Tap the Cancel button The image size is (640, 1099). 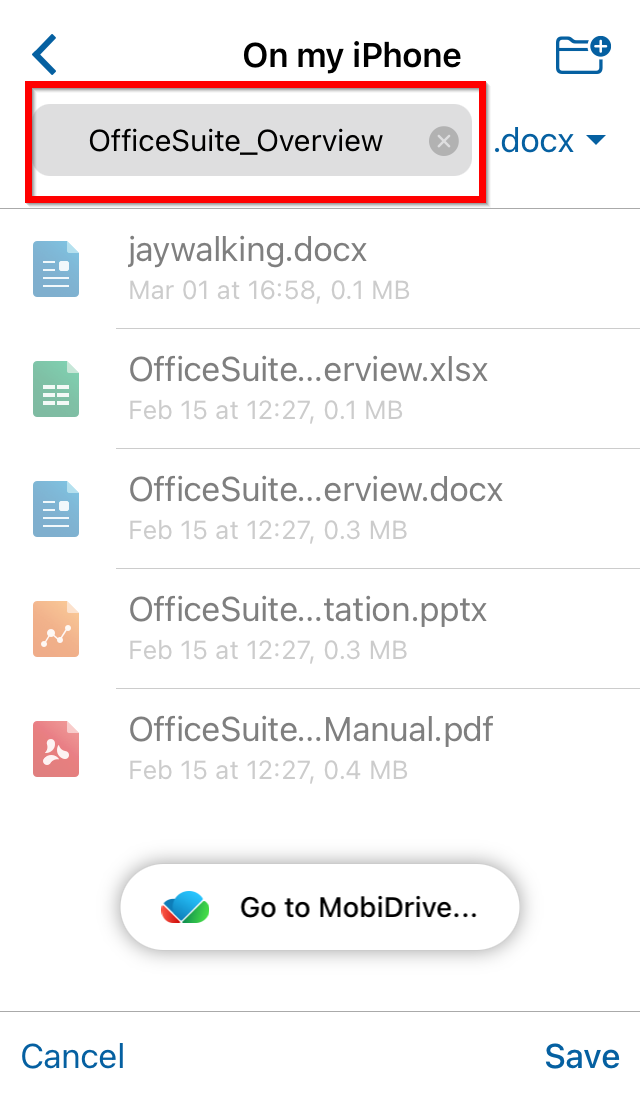(73, 1056)
